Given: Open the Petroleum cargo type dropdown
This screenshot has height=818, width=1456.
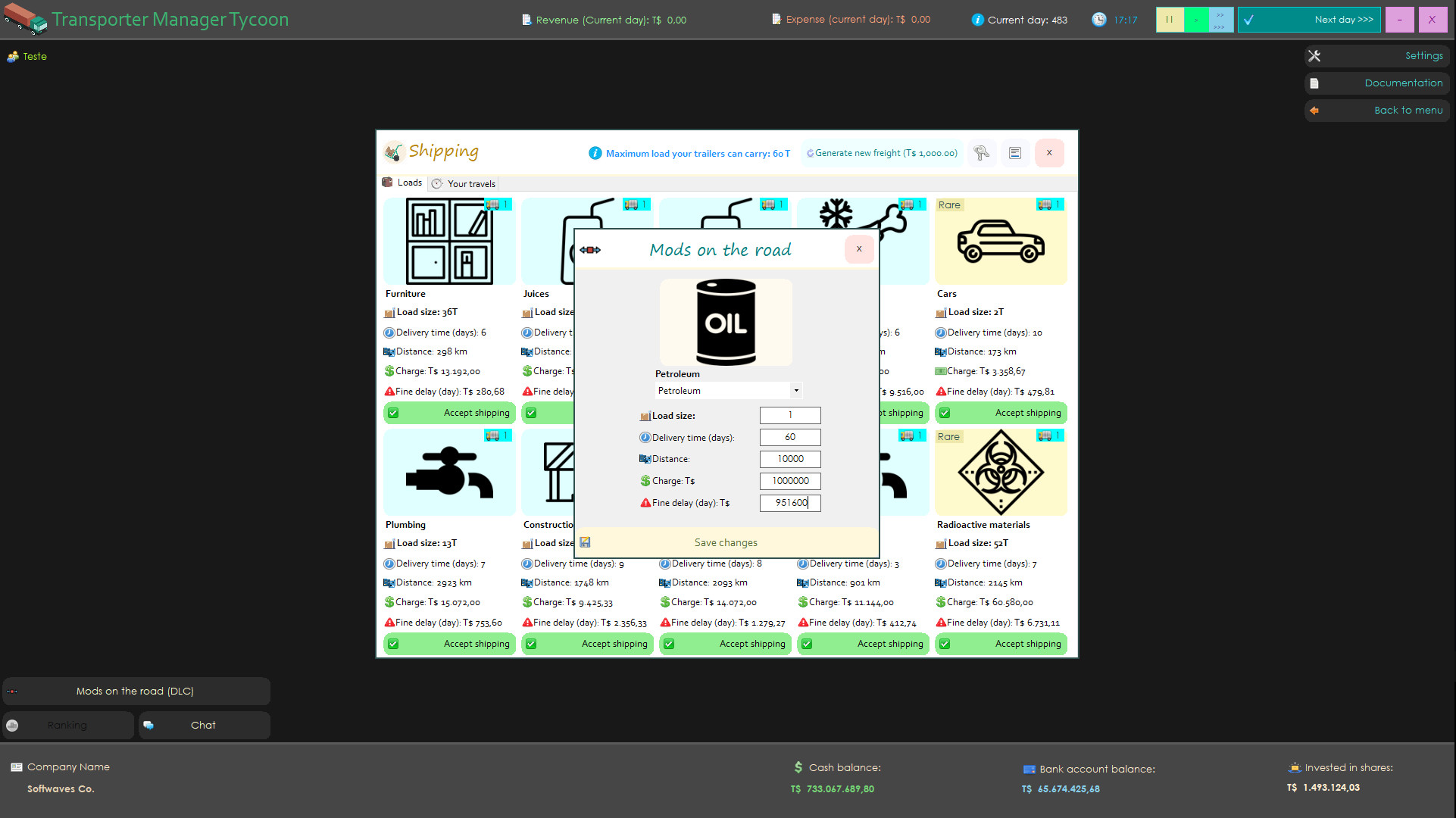Looking at the screenshot, I should coord(795,390).
